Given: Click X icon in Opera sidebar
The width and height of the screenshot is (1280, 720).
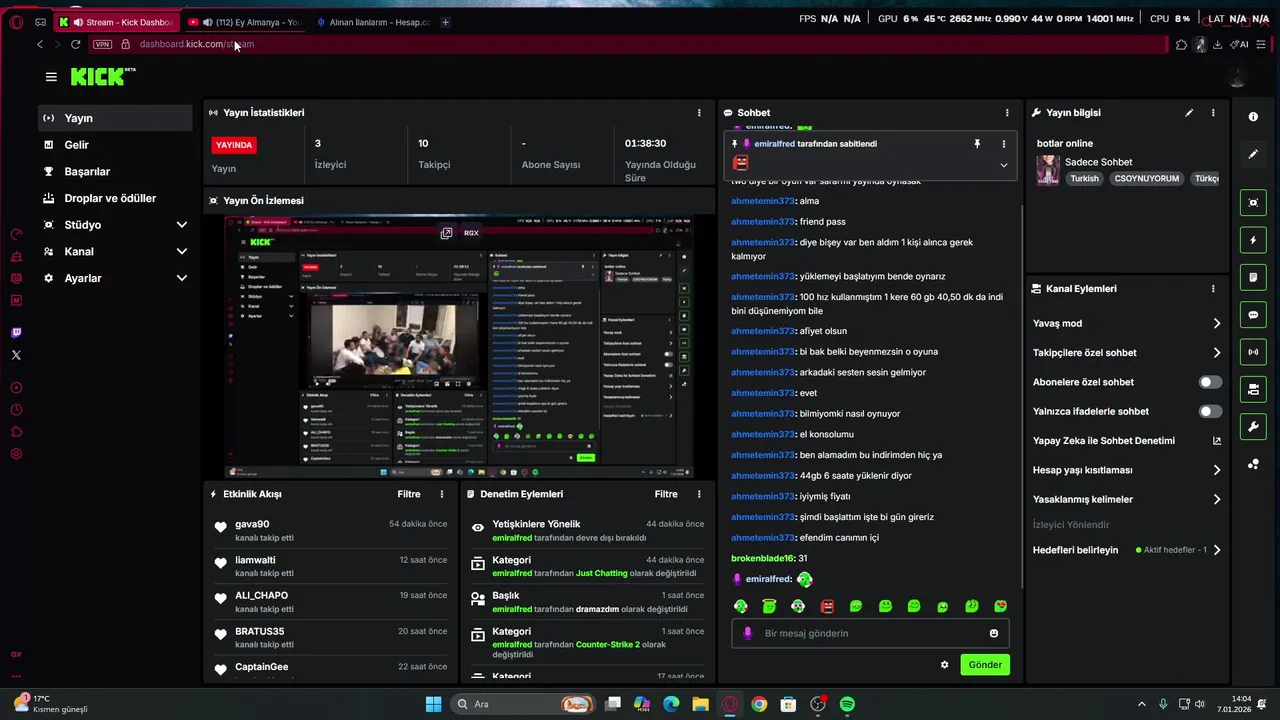Looking at the screenshot, I should click(16, 355).
